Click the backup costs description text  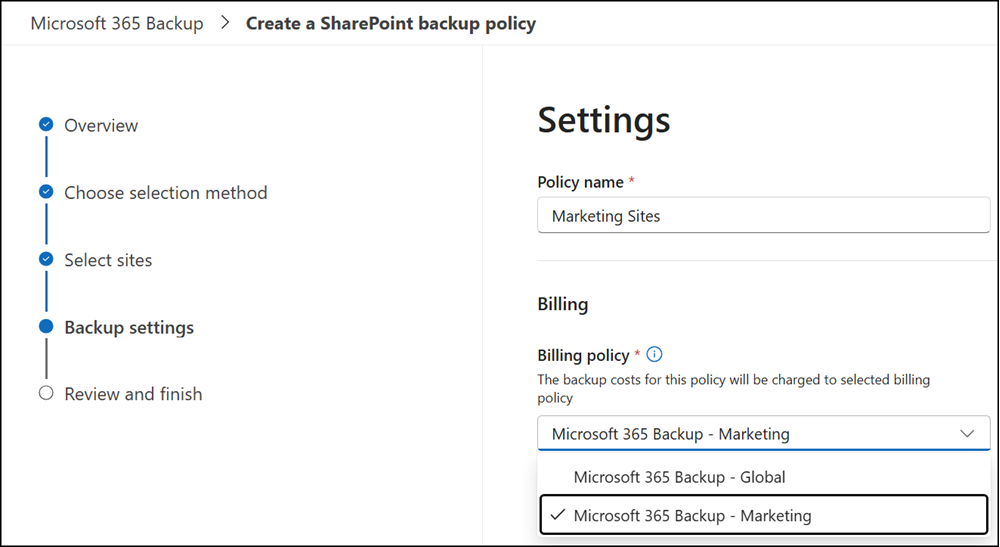coord(733,389)
